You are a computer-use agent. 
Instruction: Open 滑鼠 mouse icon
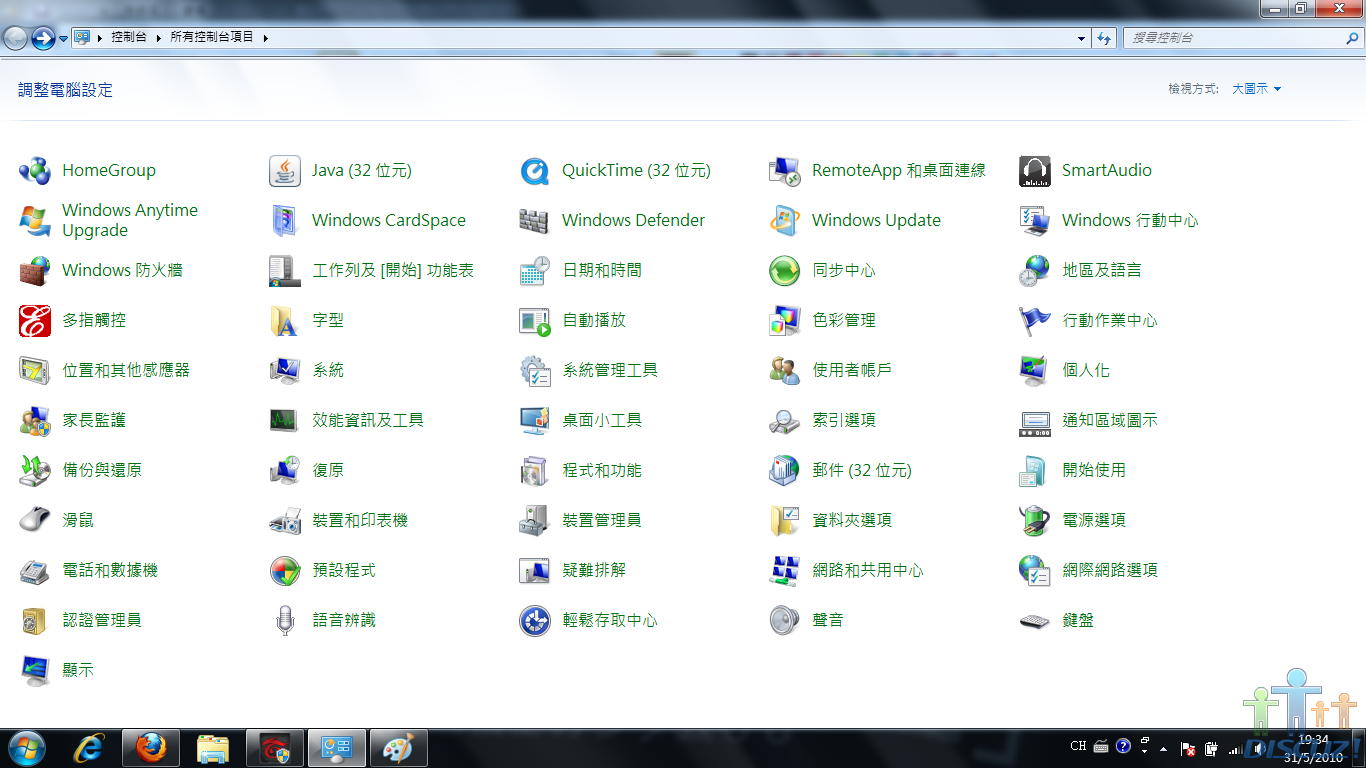35,521
